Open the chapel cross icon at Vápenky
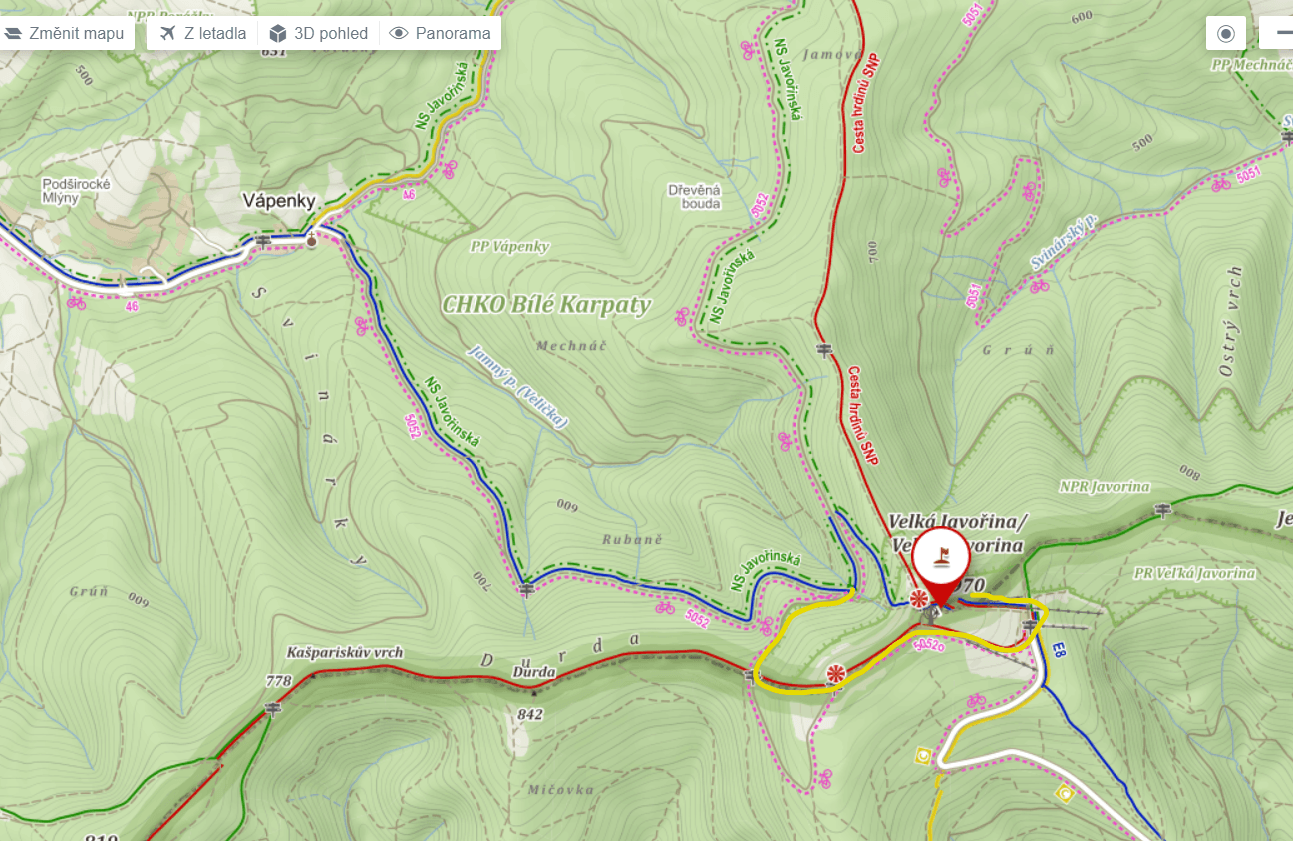1293x841 pixels. click(311, 239)
